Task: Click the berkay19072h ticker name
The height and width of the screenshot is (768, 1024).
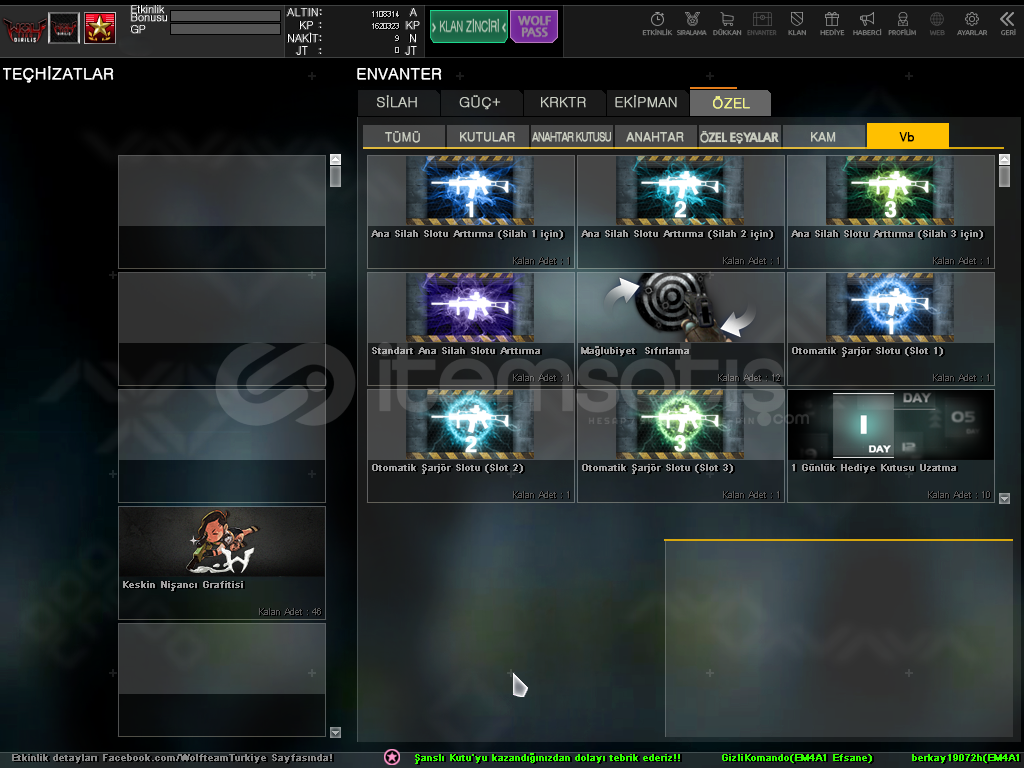Action: pos(966,758)
